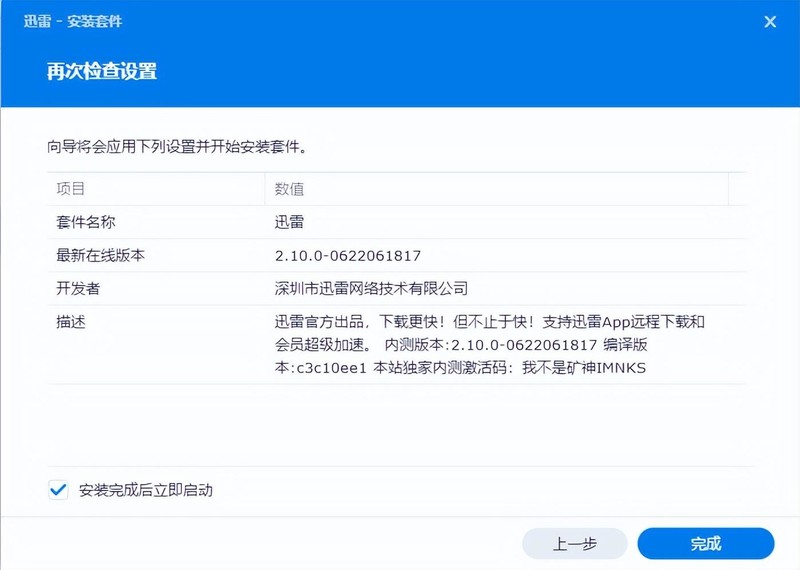The height and width of the screenshot is (570, 800).
Task: Click the 迅雷 - 安装套件 window title
Action: click(73, 21)
